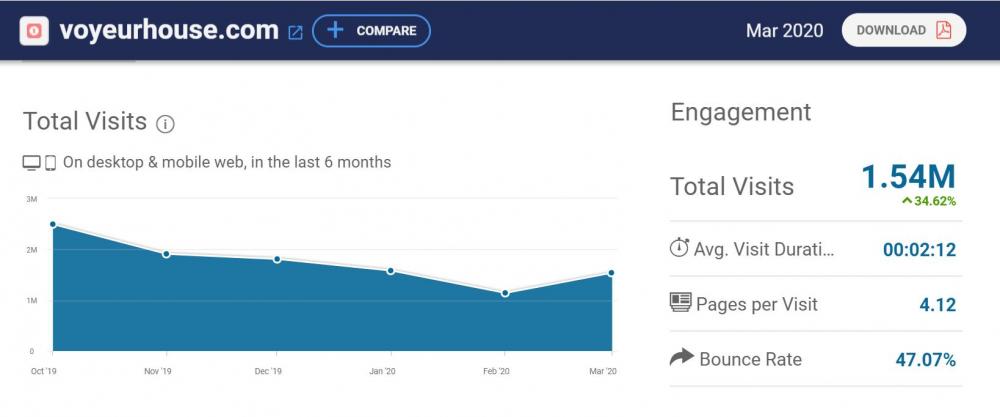Select the Mar 2020 date label

pos(784,30)
